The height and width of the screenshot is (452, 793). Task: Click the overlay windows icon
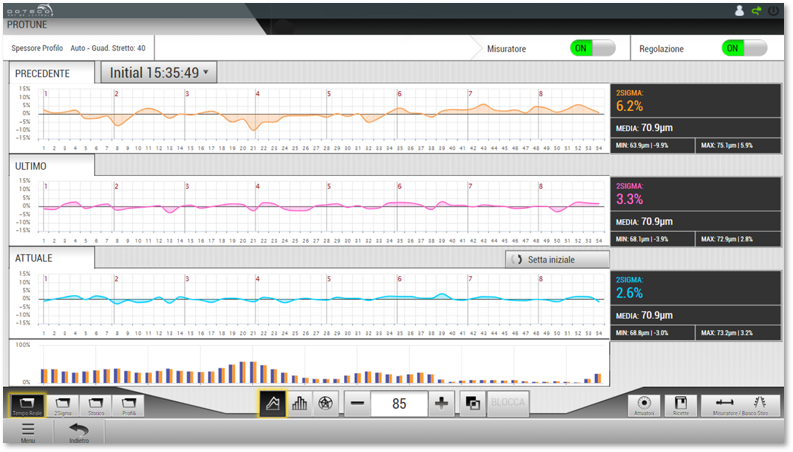tap(473, 403)
